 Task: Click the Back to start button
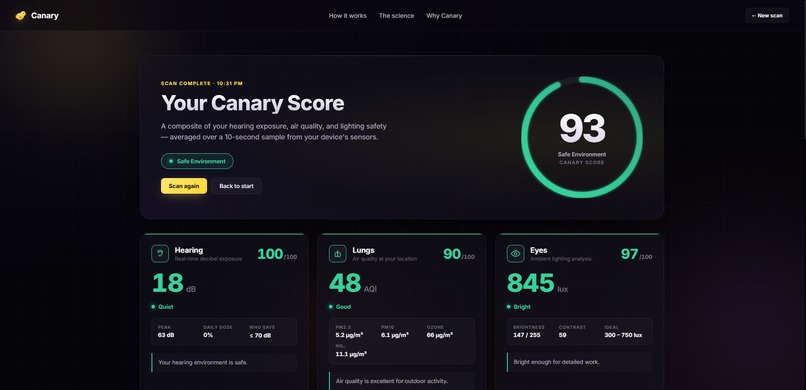click(236, 186)
